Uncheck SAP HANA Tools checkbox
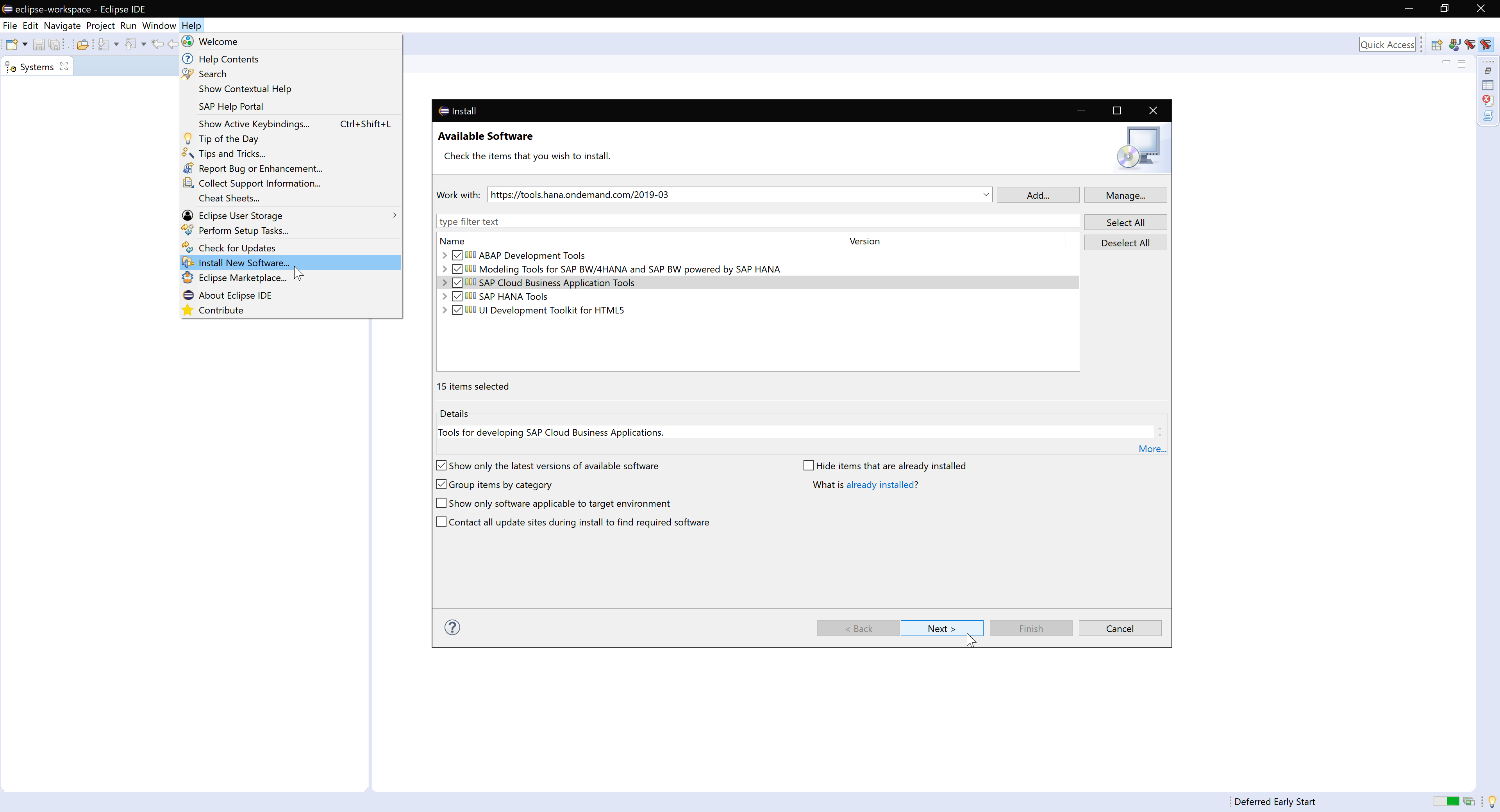The image size is (1500, 812). [x=457, y=296]
